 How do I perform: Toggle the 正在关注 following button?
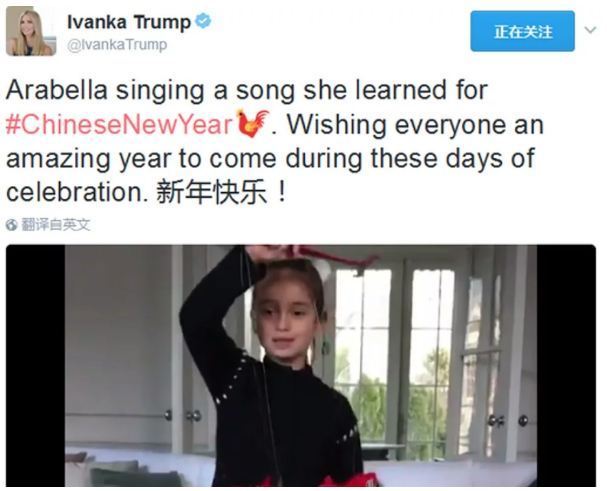522,31
